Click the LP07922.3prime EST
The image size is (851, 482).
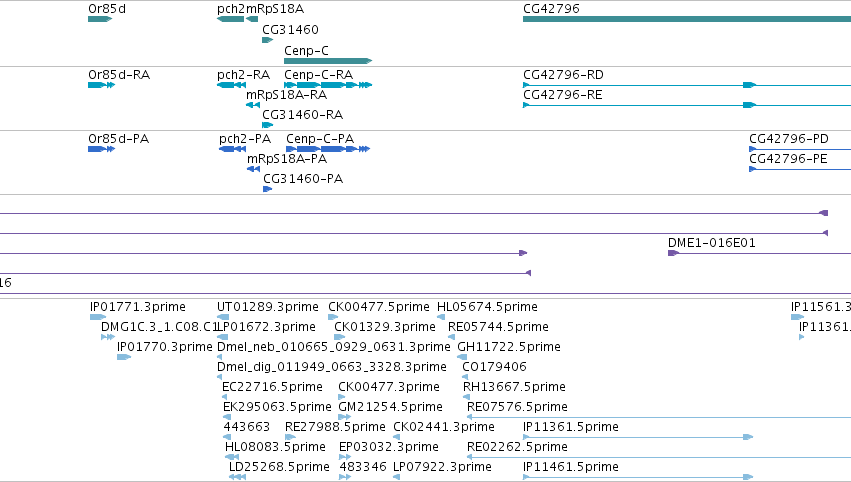click(396, 477)
